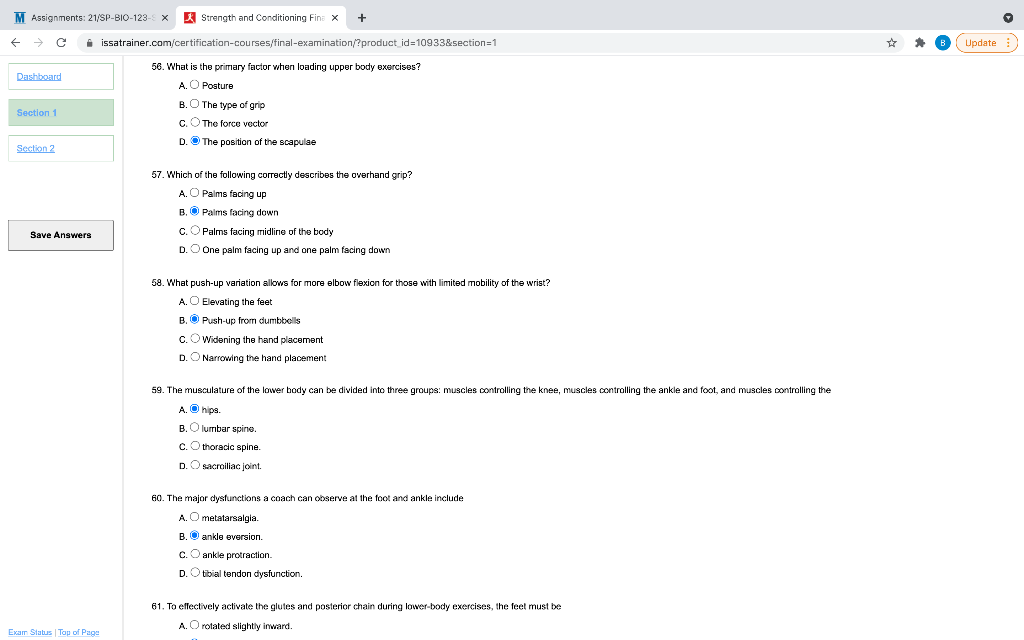
Task: Click the address bar URL
Action: pos(298,42)
